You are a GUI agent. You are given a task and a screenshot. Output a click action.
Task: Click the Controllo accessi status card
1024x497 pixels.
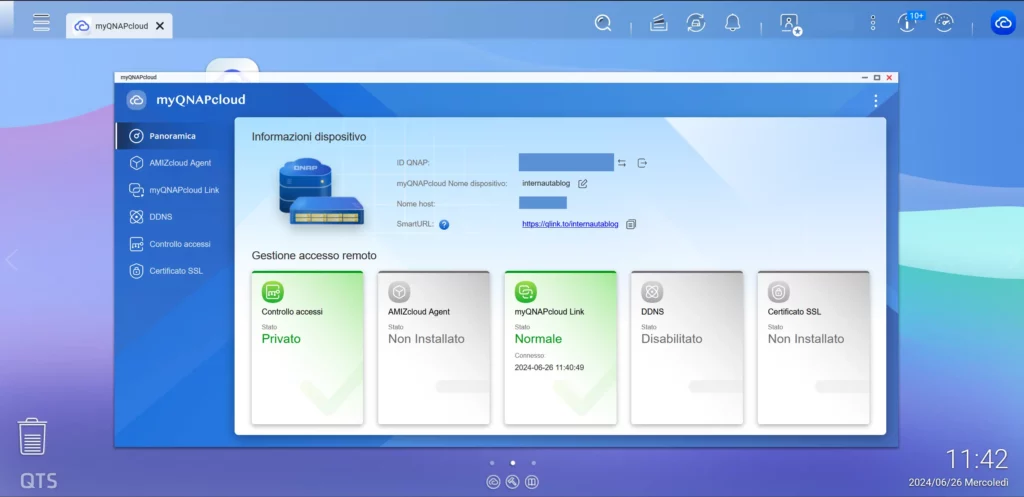[307, 347]
